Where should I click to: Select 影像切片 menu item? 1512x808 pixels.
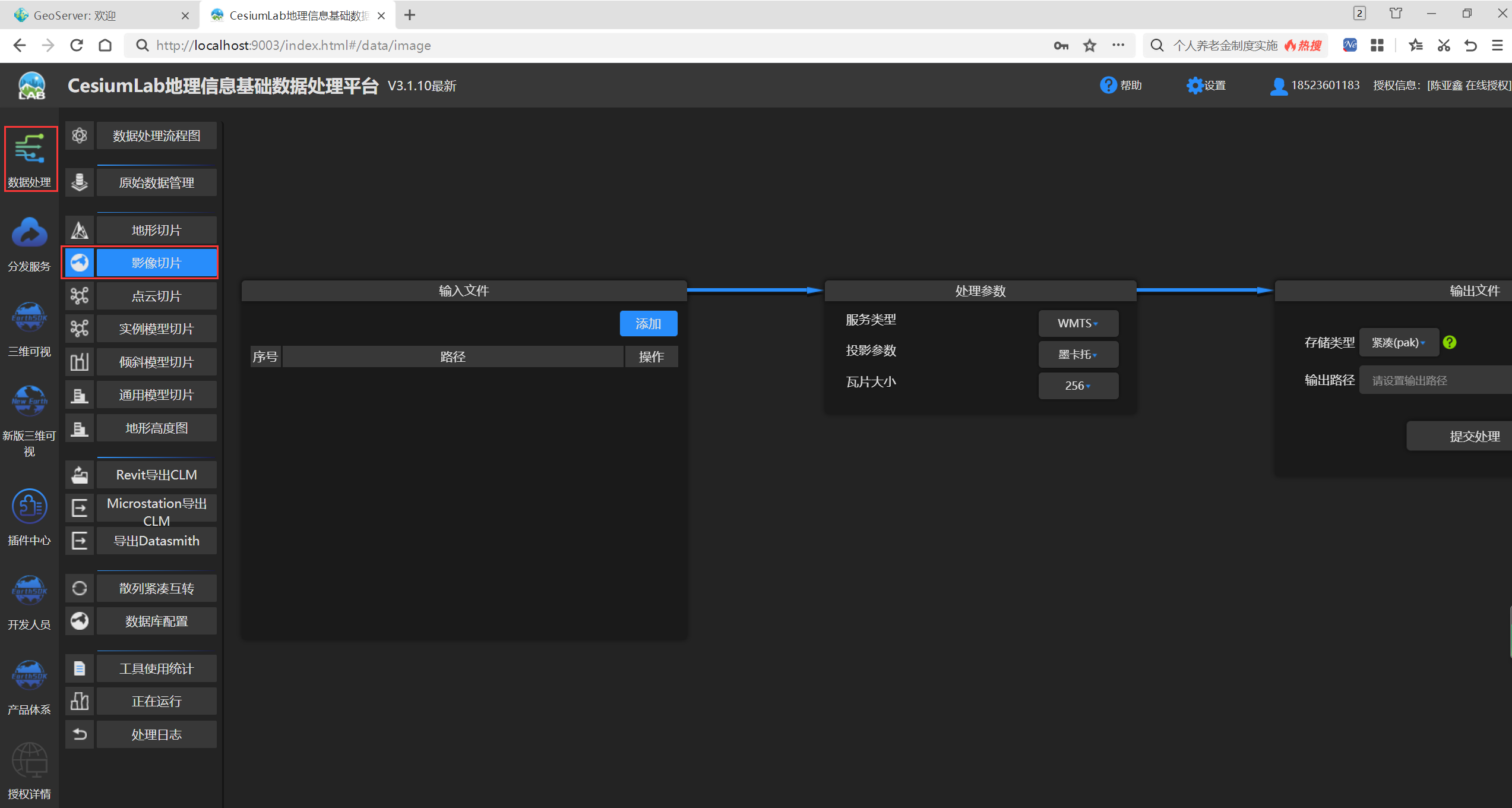(157, 263)
